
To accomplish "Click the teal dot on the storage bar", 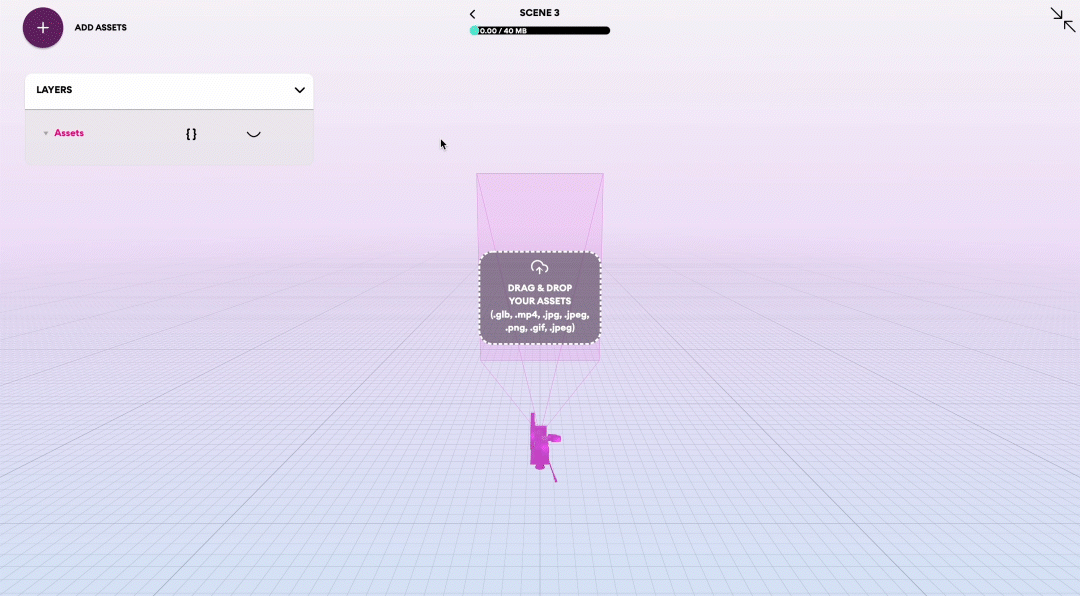I will click(x=474, y=31).
